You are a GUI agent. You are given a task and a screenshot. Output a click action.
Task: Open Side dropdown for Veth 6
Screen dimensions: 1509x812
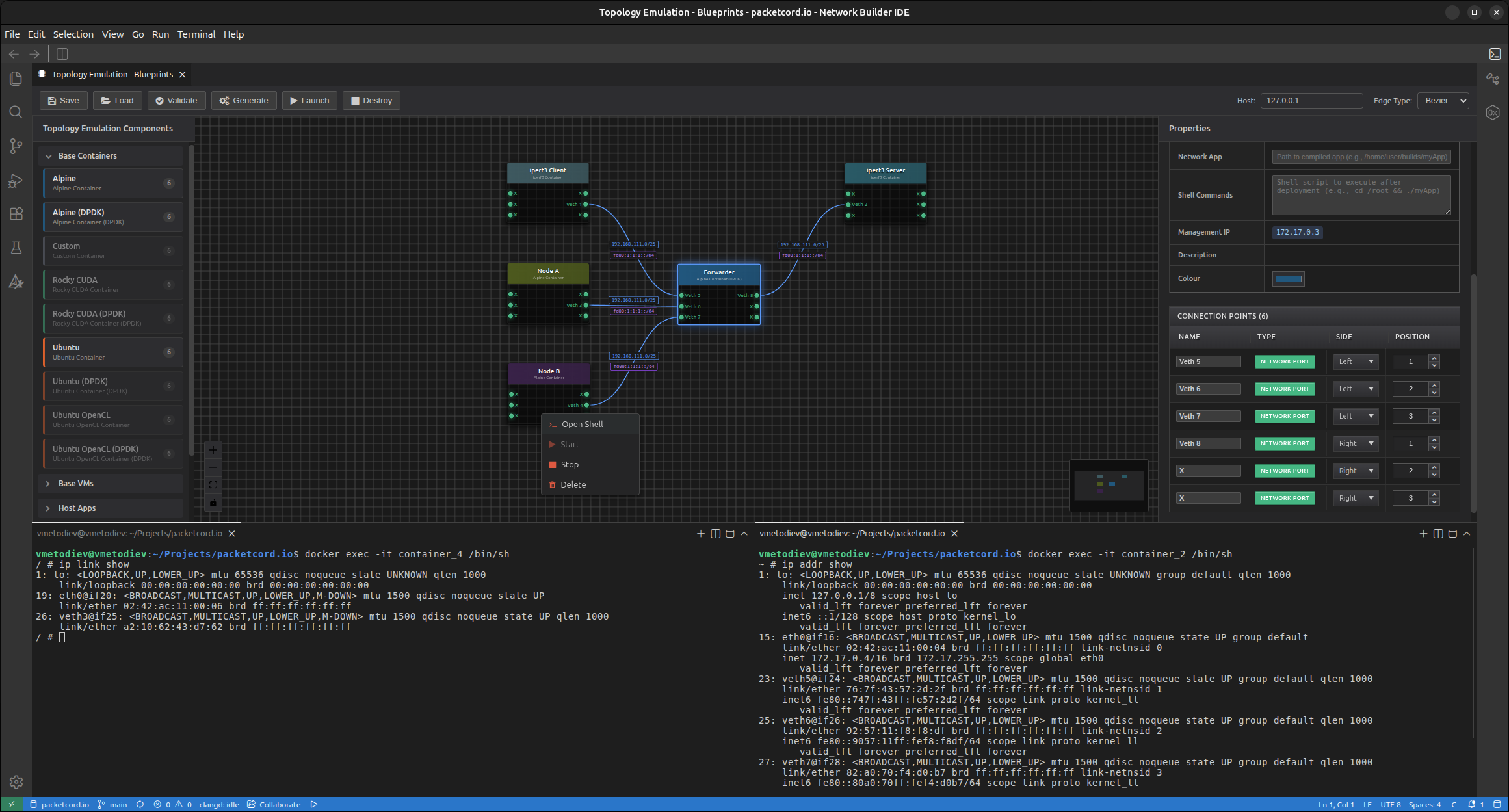point(1356,389)
